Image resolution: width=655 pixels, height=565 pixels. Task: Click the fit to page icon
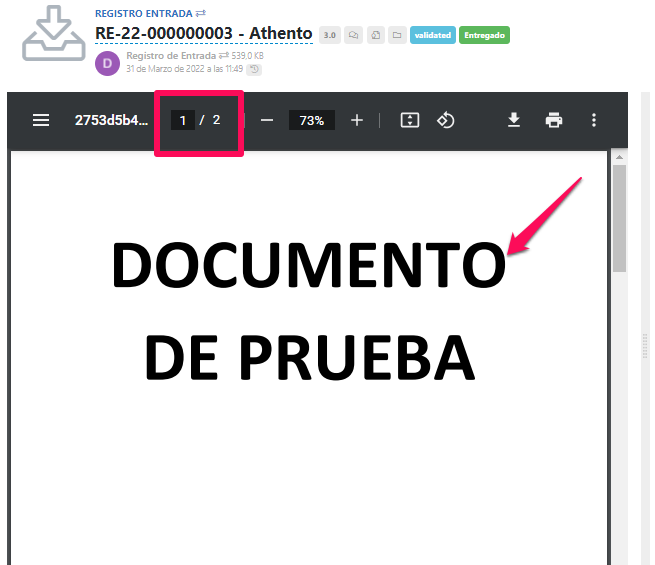click(x=409, y=120)
